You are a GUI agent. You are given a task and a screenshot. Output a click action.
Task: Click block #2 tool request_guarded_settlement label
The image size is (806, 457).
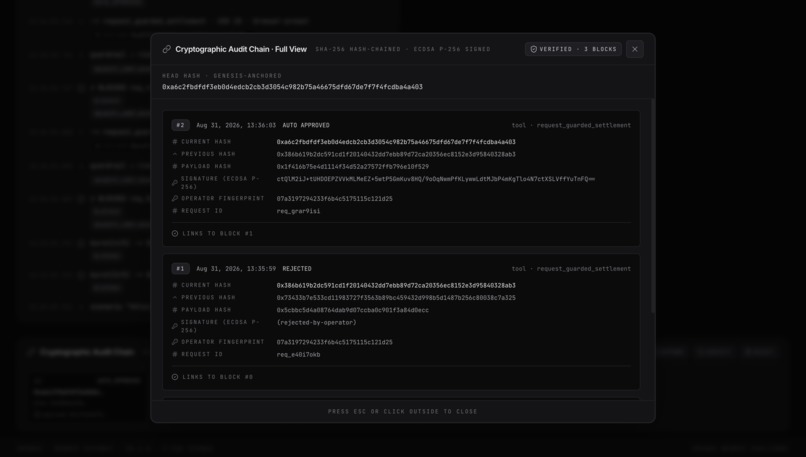pyautogui.click(x=571, y=125)
